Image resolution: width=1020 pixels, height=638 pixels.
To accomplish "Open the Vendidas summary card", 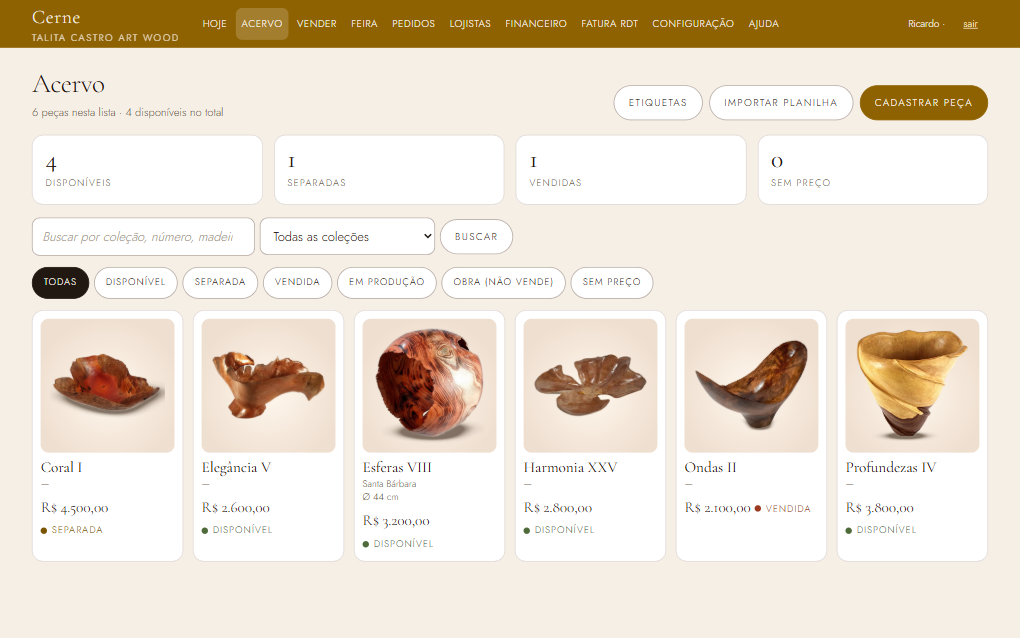I will click(631, 170).
